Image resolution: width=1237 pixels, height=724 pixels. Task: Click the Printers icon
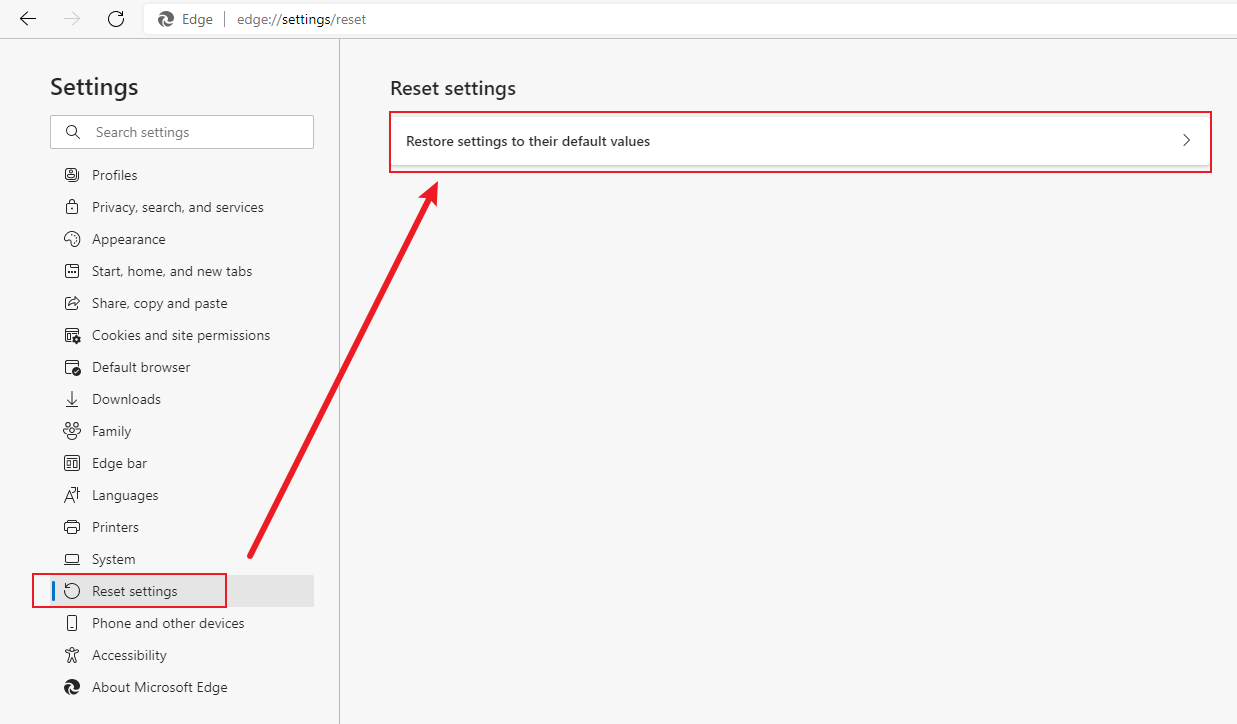tap(72, 527)
